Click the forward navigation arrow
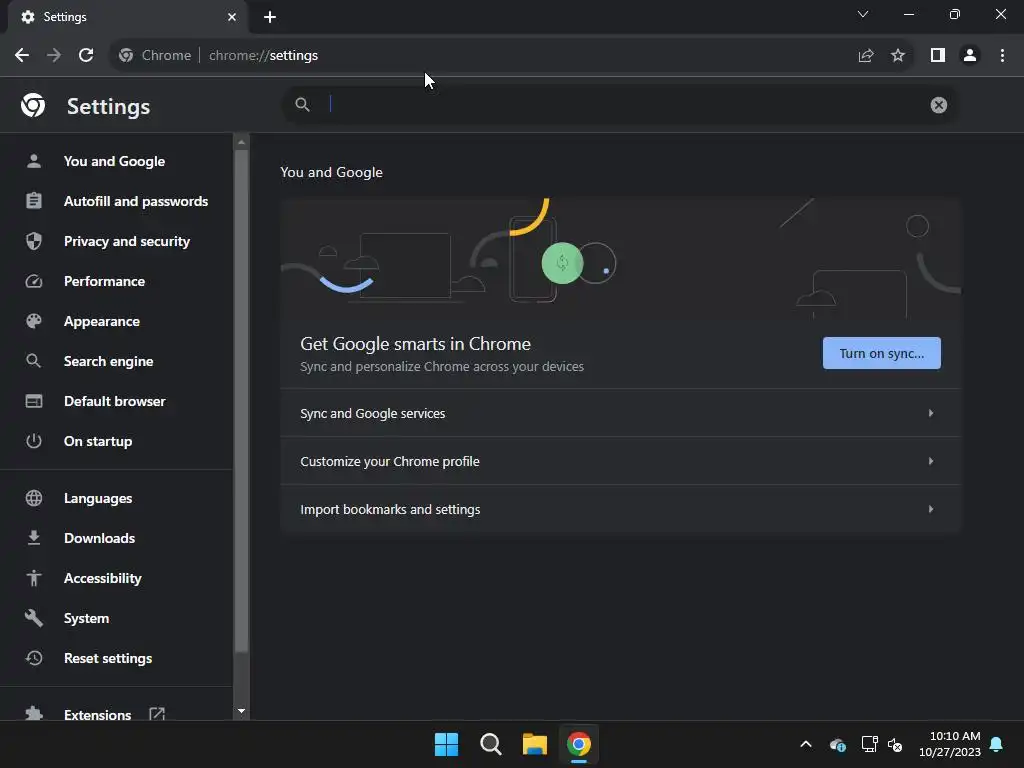Viewport: 1024px width, 768px height. coord(54,56)
